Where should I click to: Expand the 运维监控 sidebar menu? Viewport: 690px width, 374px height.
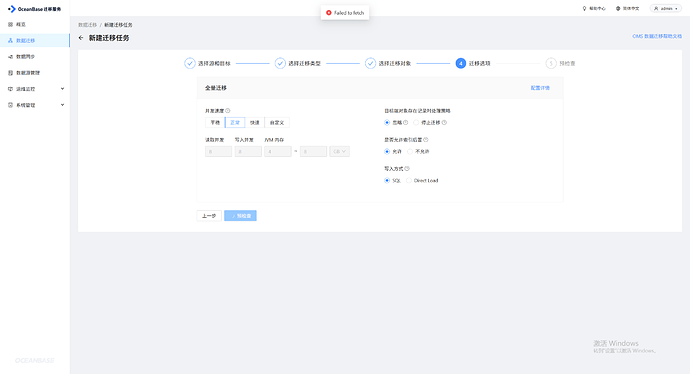[x=35, y=89]
